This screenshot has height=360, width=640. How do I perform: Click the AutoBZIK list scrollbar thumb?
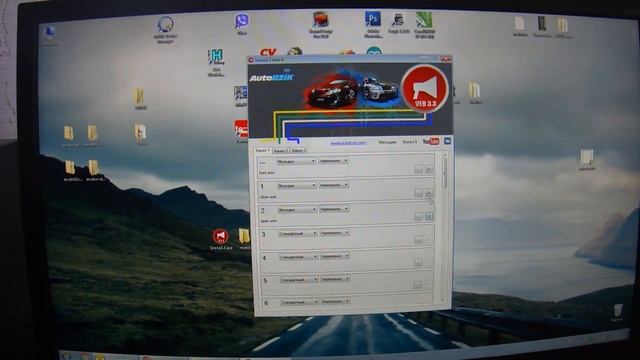coord(444,173)
